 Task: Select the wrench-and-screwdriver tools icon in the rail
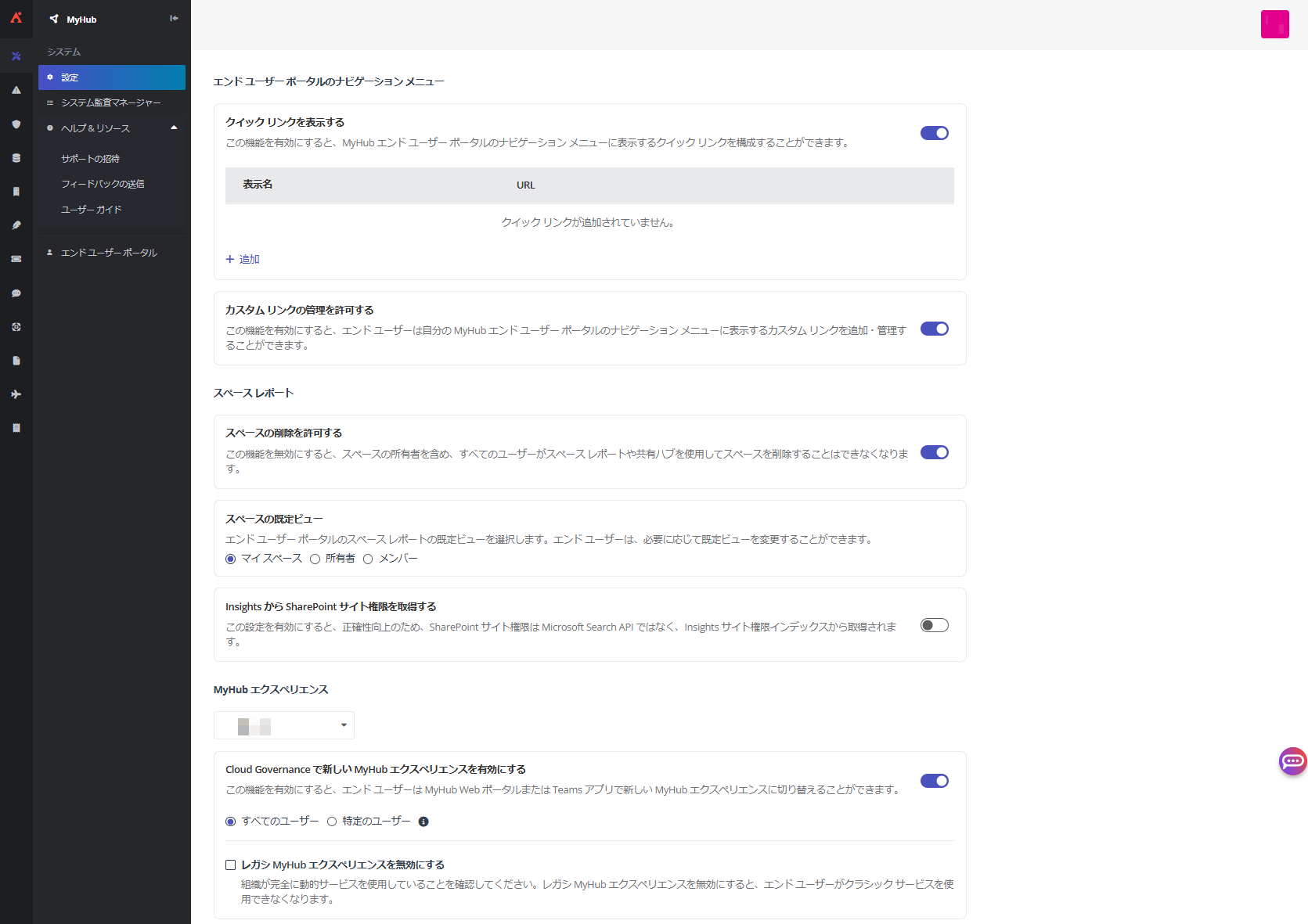16,56
